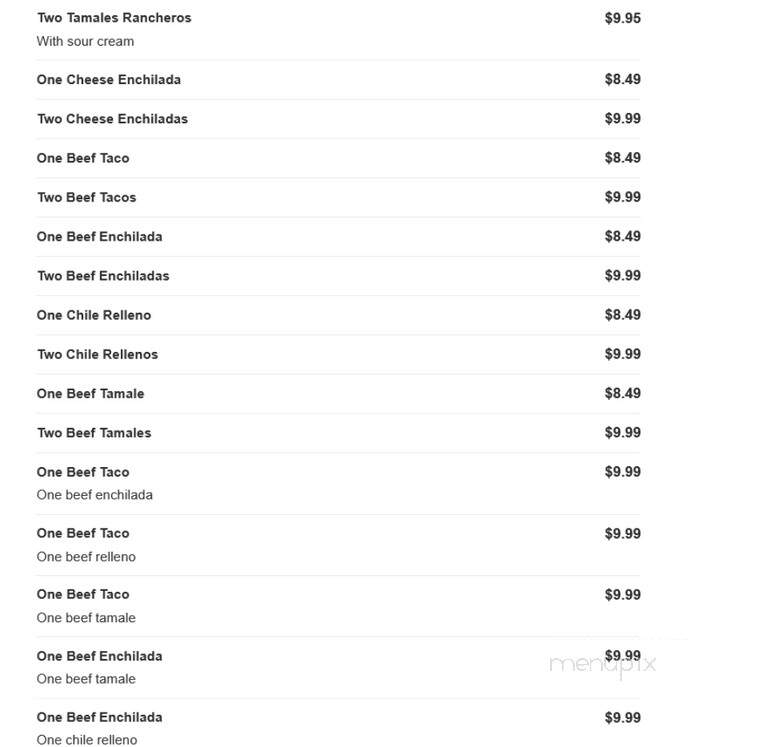Click the 'One beef enchilada' combo description
Screen dimensions: 782x747
(x=95, y=495)
